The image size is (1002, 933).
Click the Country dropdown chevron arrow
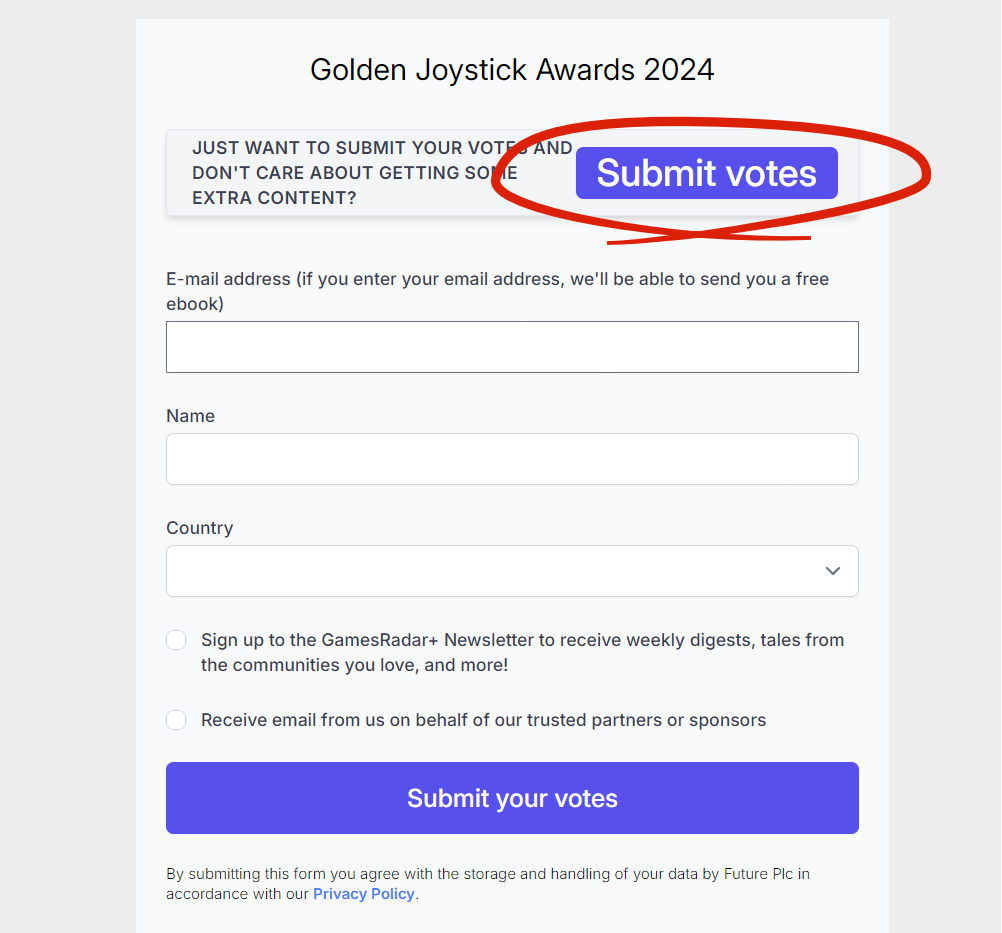point(832,571)
